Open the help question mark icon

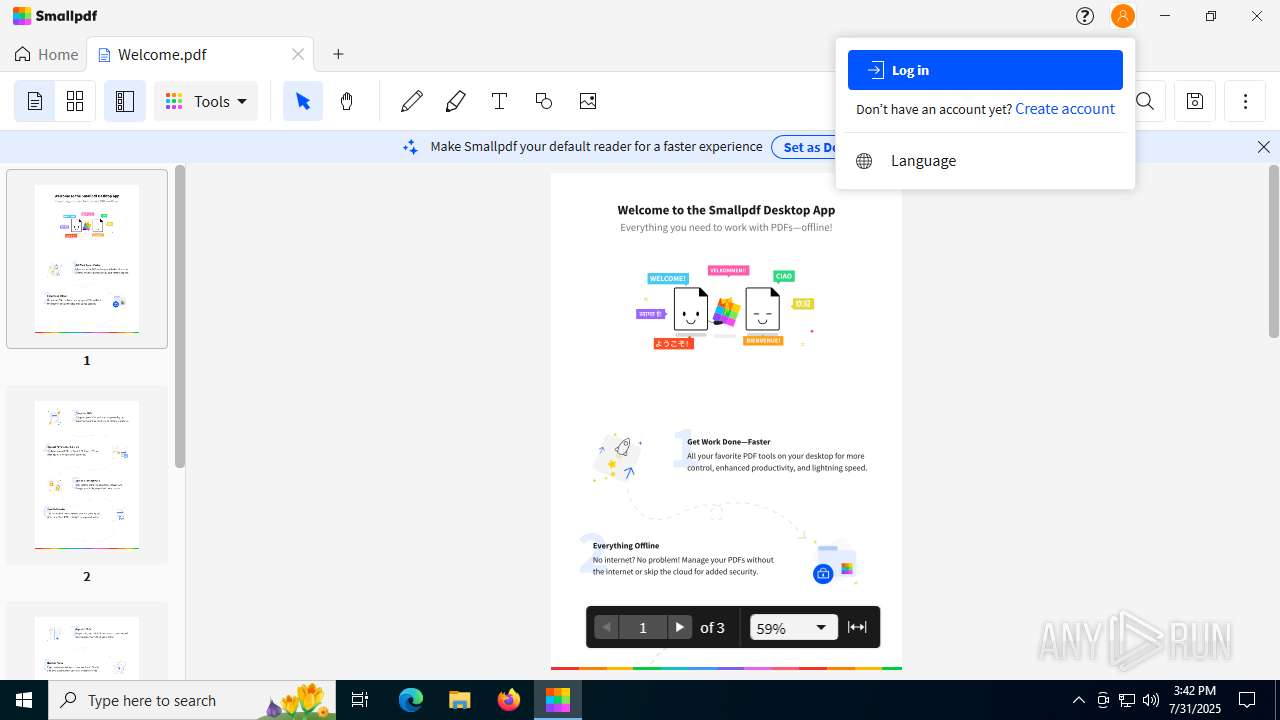(1085, 16)
